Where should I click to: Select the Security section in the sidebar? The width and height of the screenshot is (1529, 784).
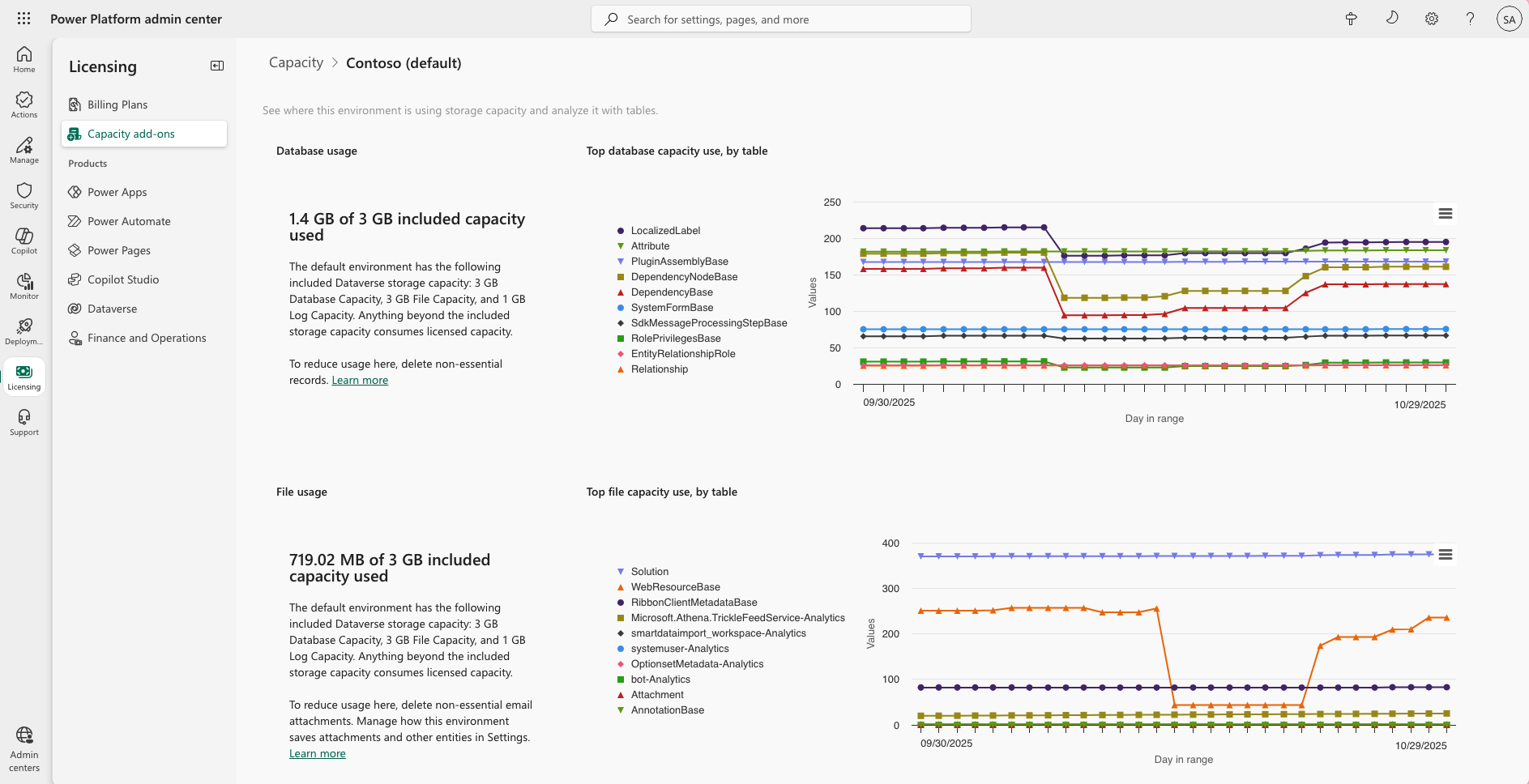click(23, 194)
